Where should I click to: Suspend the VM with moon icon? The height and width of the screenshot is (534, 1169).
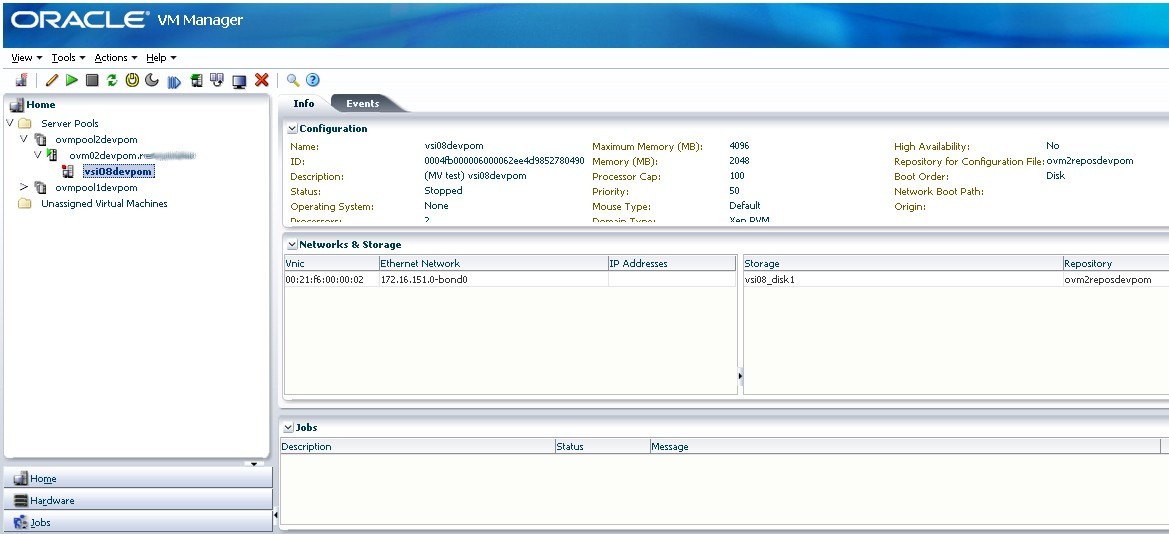tap(152, 80)
